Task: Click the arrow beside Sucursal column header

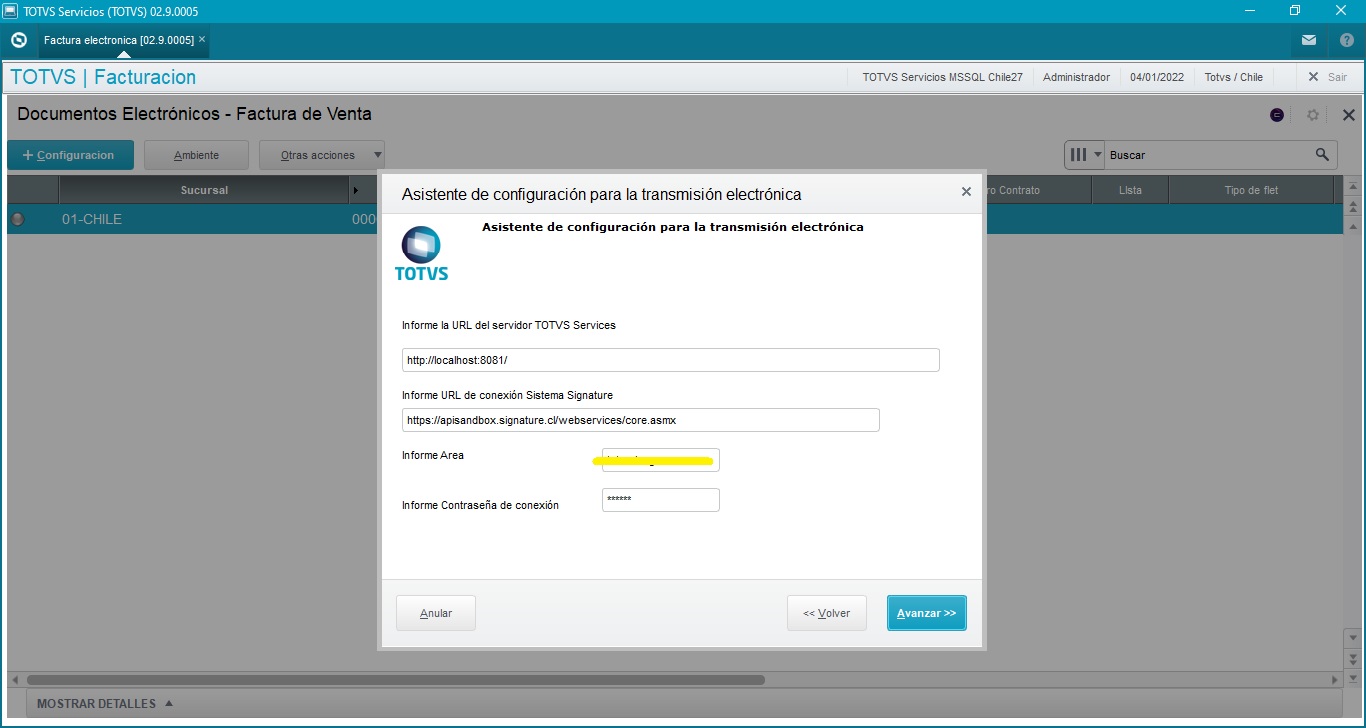Action: 355,190
